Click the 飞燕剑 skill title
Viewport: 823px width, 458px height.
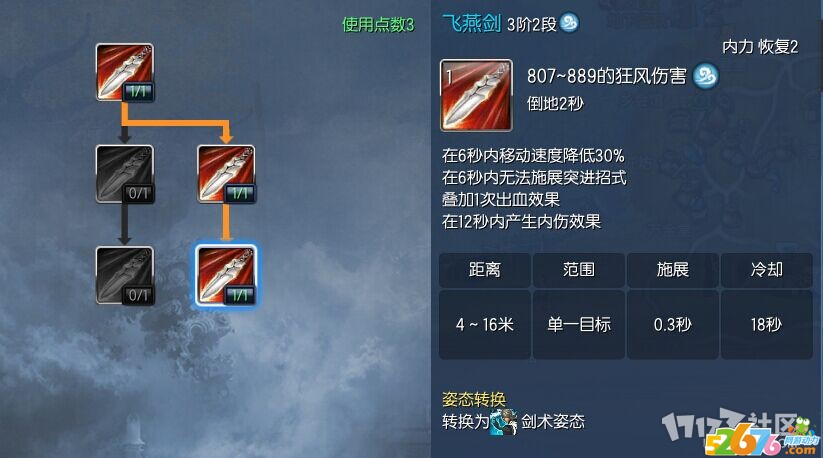[x=471, y=23]
